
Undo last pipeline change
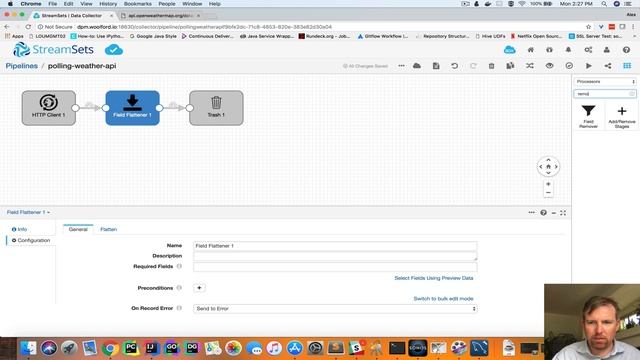454,66
